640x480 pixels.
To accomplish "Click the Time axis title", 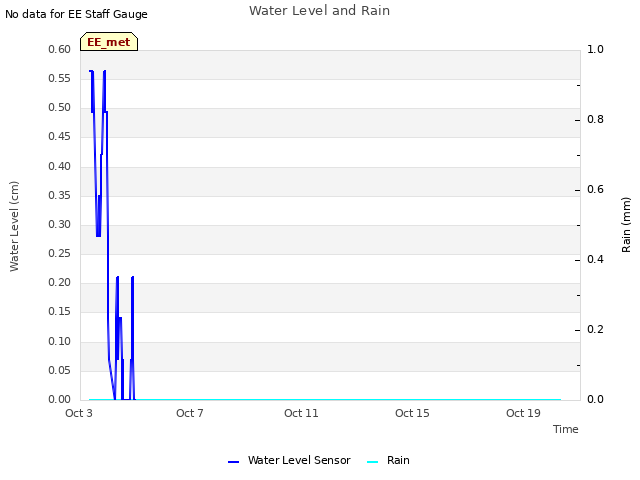I will click(566, 429).
